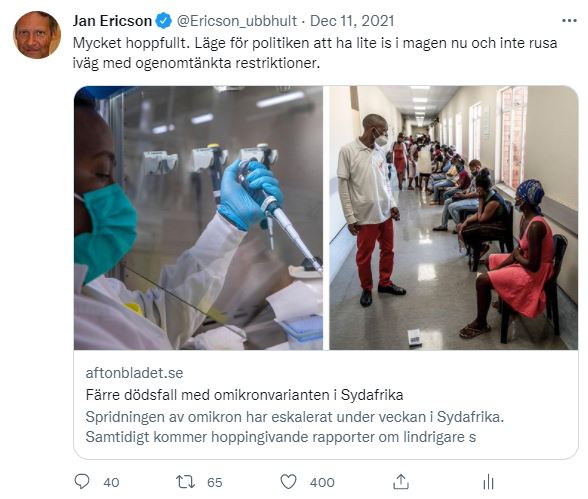Open the @Ericson_ubbhult handle link
Screen dimensions: 588x499
click(x=237, y=21)
